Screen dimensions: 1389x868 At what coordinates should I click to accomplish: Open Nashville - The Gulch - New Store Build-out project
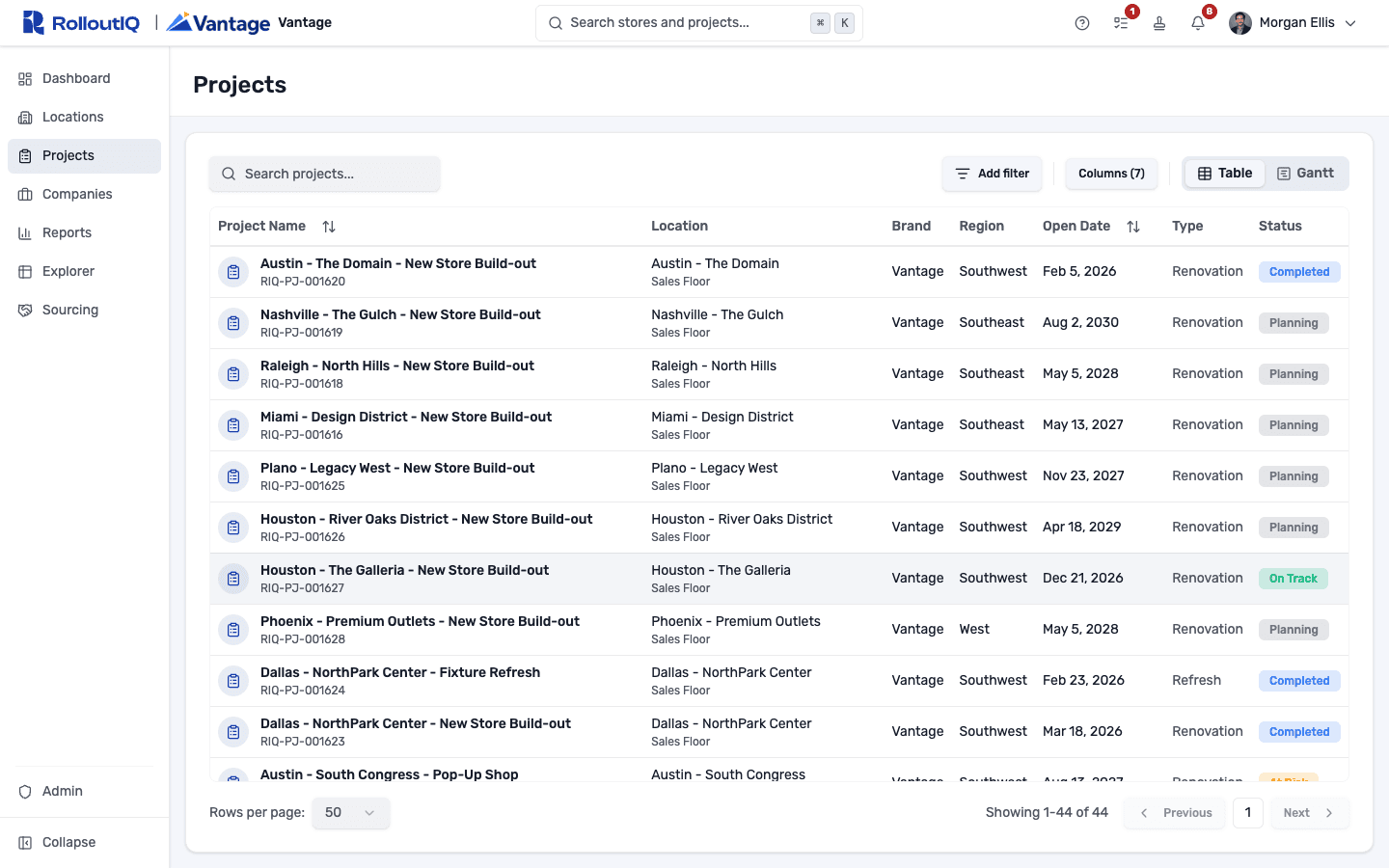click(400, 315)
